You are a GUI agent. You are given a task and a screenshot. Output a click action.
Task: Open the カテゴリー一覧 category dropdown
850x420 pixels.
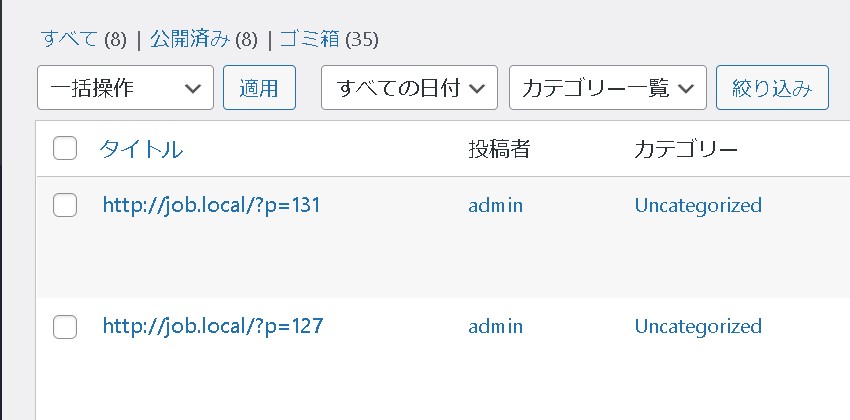607,88
